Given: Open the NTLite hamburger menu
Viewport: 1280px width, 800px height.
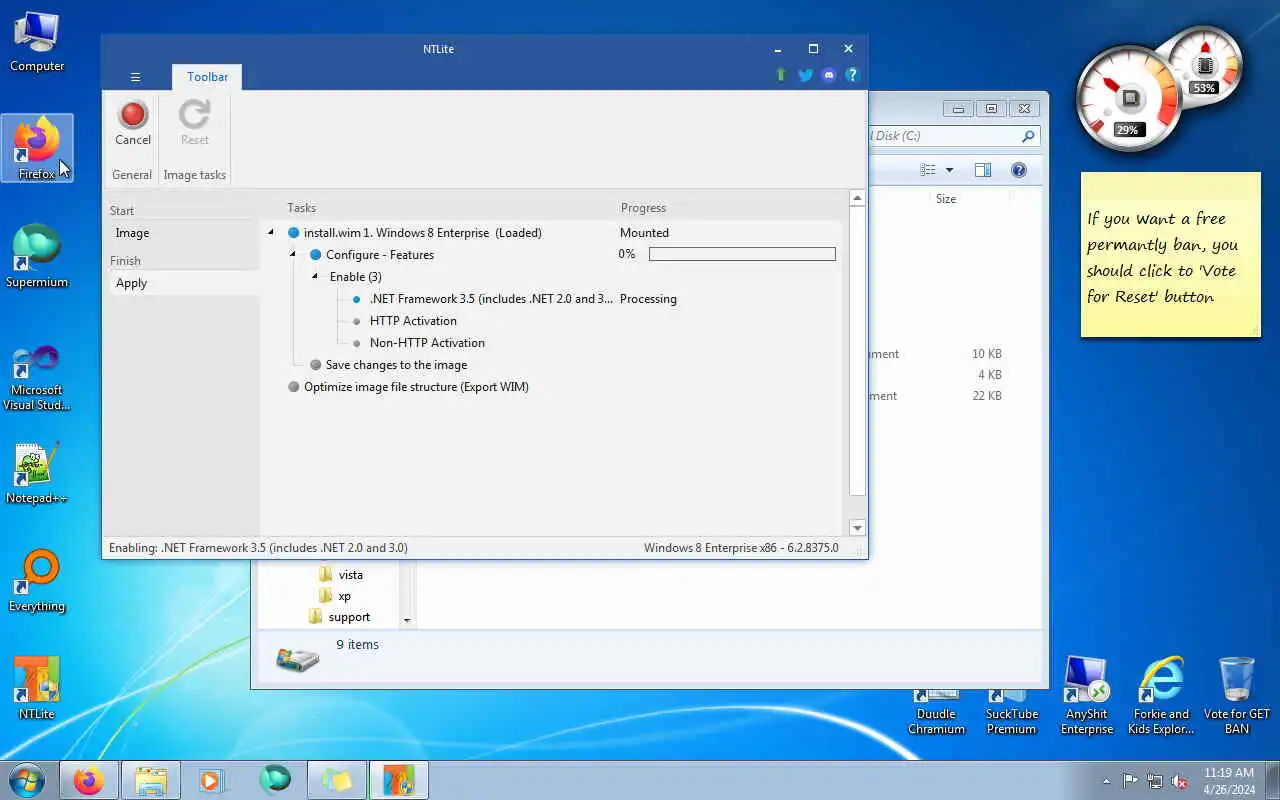Looking at the screenshot, I should pyautogui.click(x=135, y=77).
